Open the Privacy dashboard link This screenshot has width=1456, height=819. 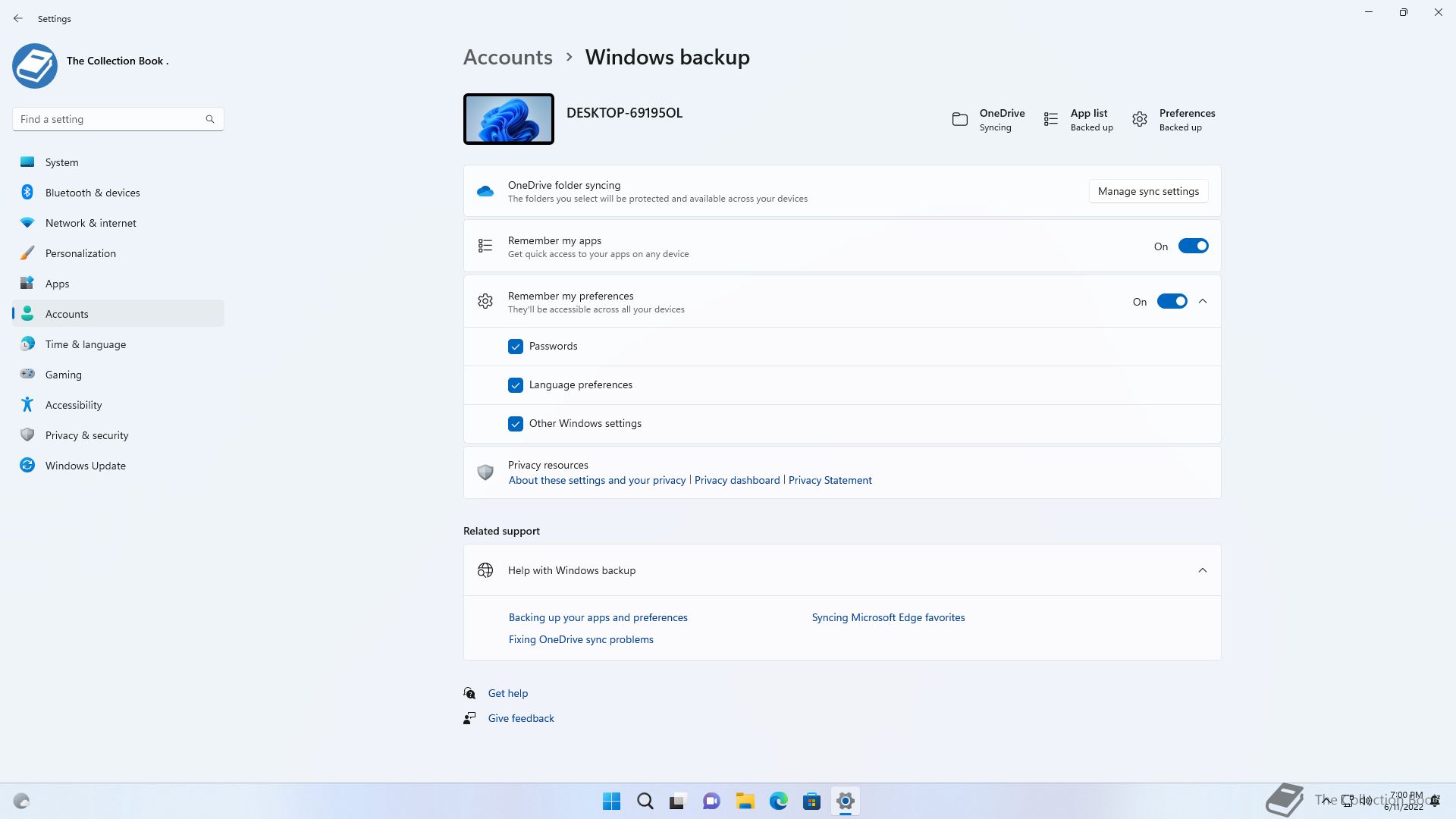(737, 480)
